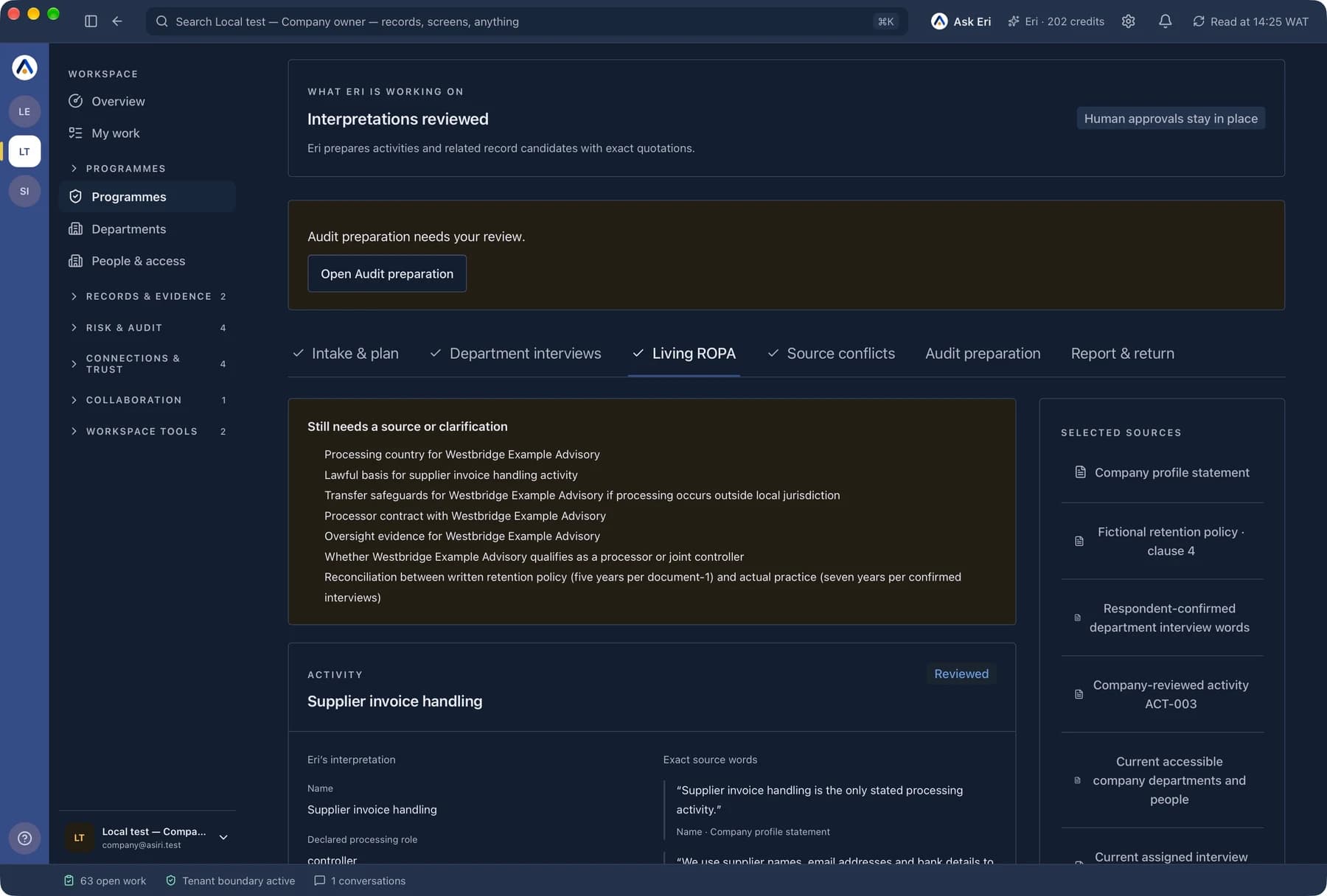The width and height of the screenshot is (1327, 896).
Task: Select the LT workspace avatar in the left rail
Action: pos(24,151)
